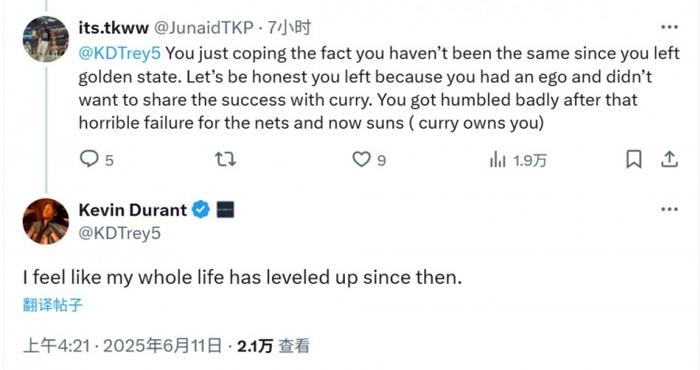Retweet the its.tkww post
The image size is (700, 370).
pos(225,159)
